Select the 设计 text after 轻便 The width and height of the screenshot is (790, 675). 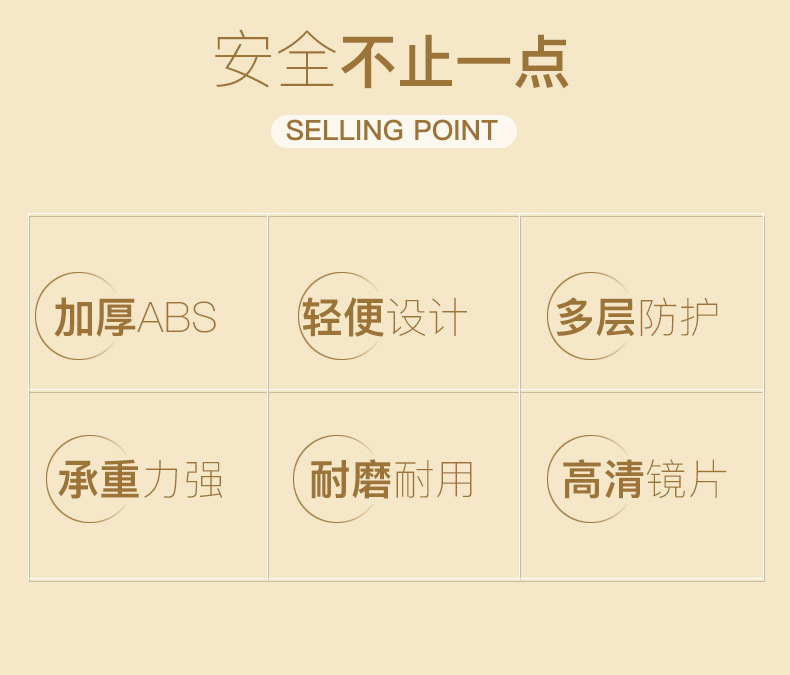coord(427,318)
